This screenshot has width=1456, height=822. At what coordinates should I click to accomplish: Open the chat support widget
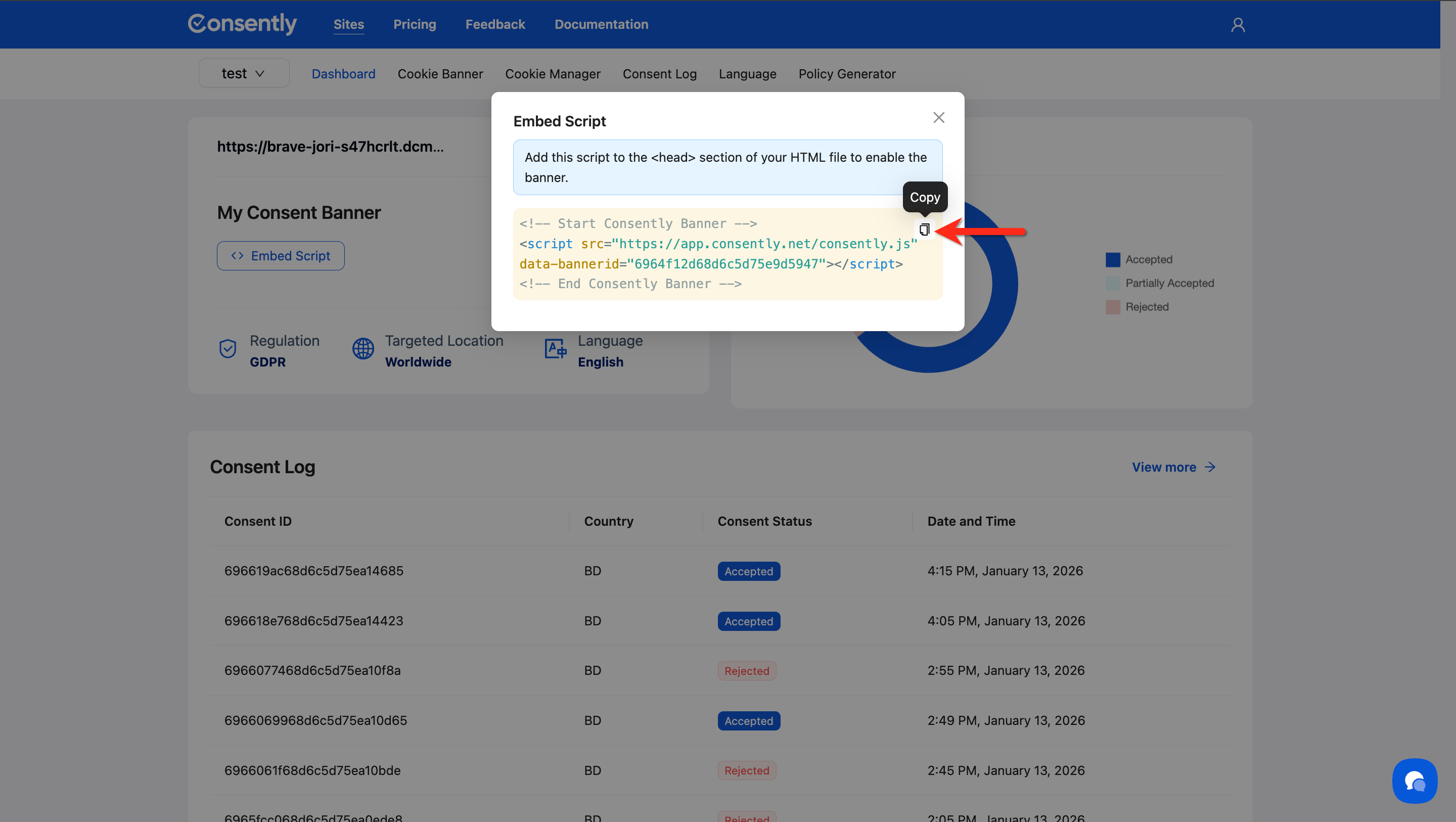(1414, 781)
